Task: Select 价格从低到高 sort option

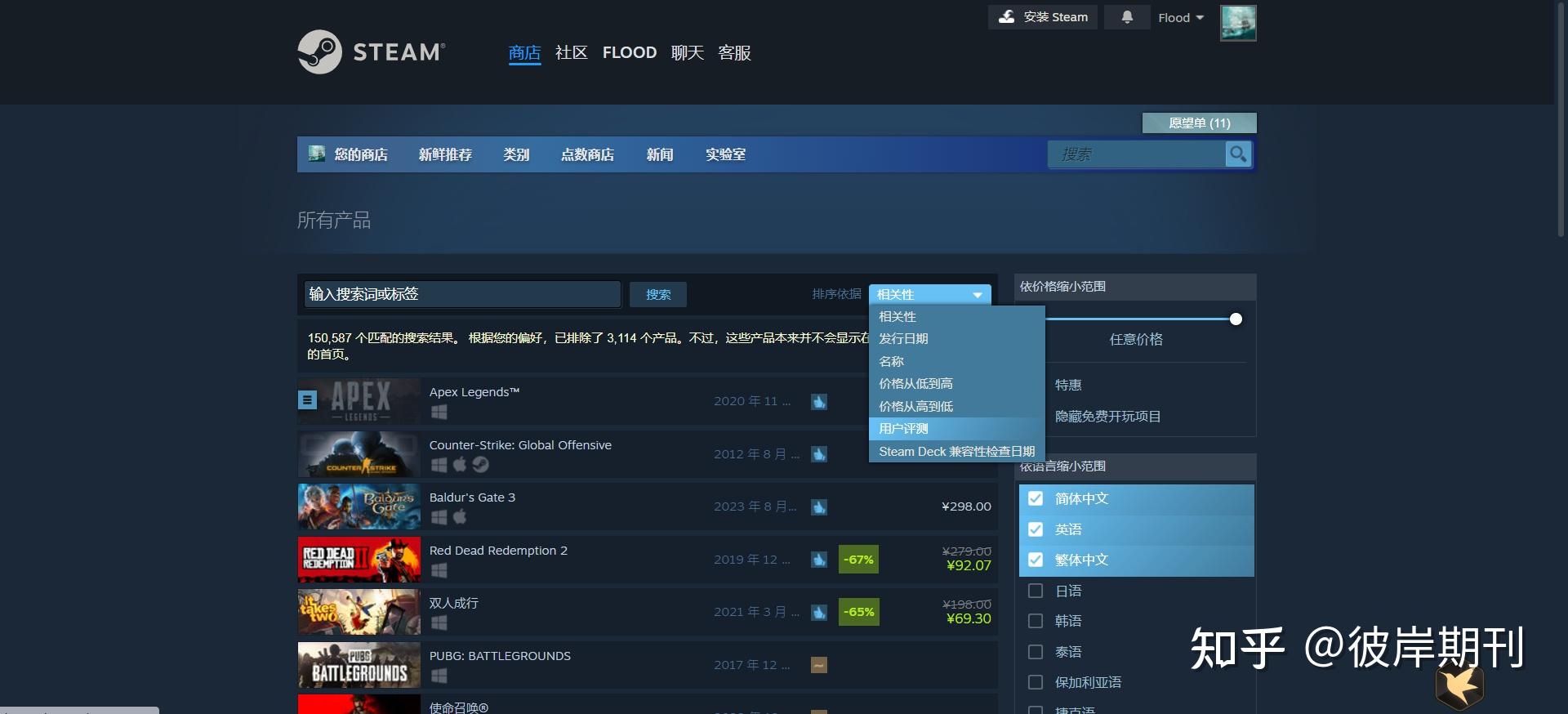Action: point(957,384)
